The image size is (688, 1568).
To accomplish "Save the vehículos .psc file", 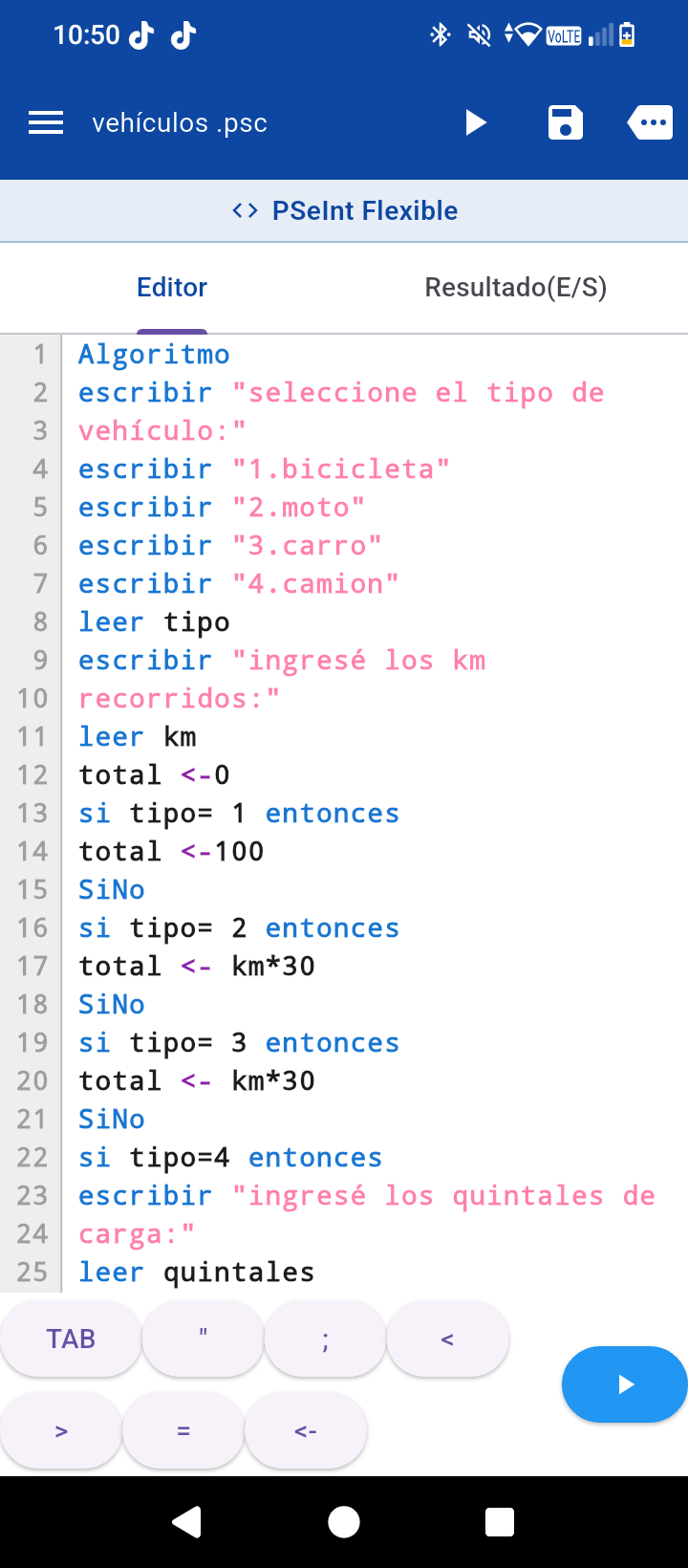I will point(565,123).
